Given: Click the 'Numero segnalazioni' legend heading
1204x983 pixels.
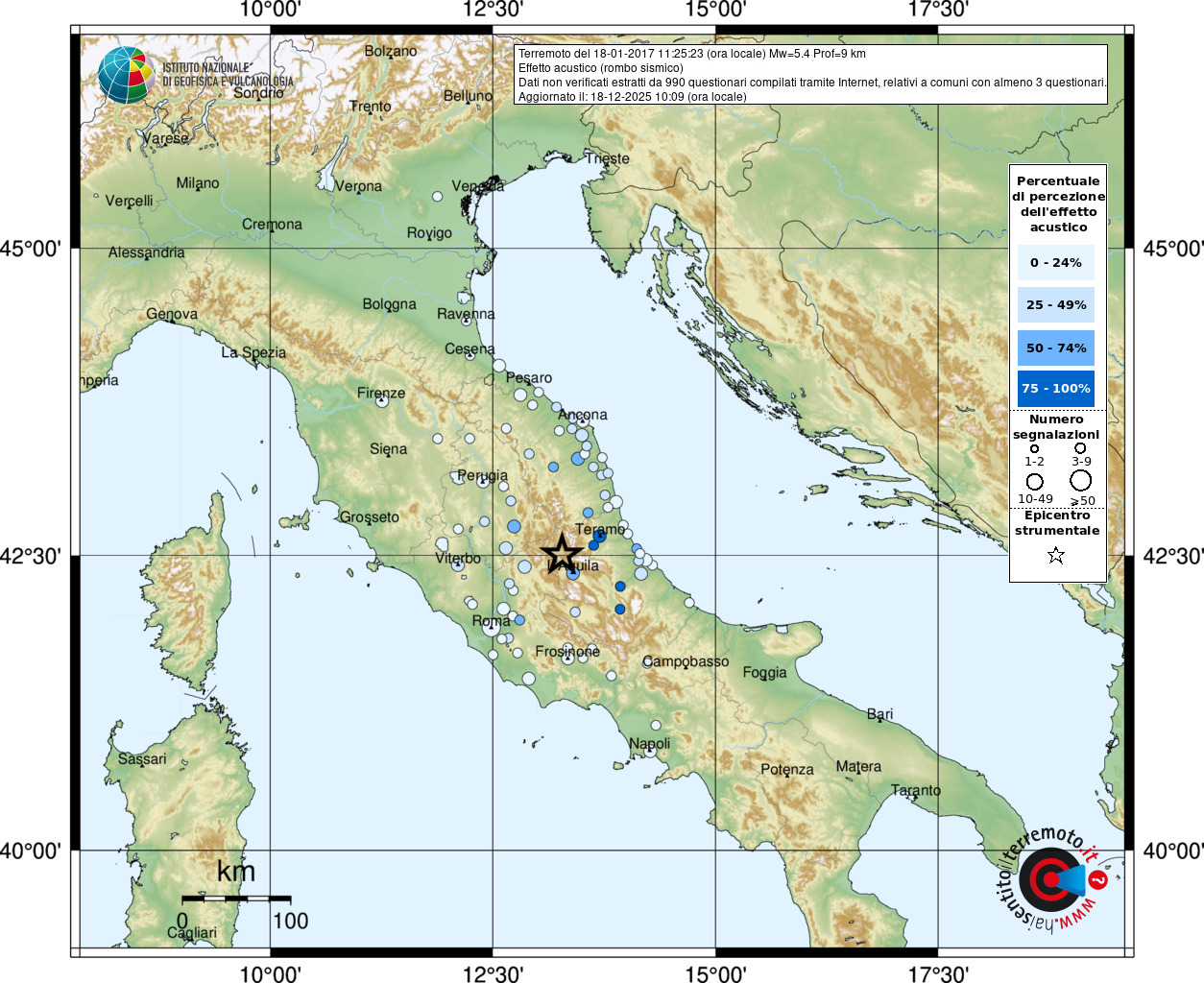Looking at the screenshot, I should [1056, 426].
